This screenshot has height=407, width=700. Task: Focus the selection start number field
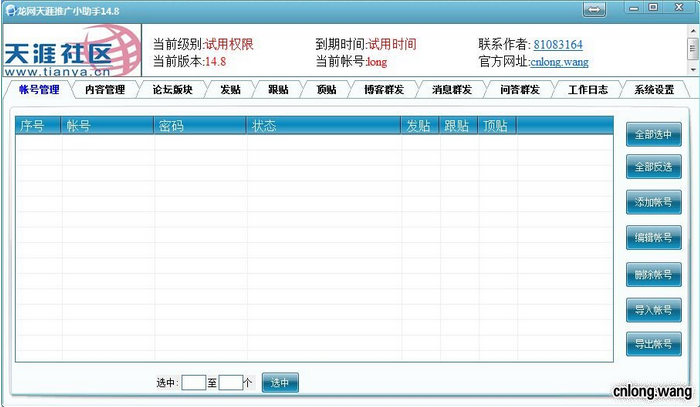(194, 382)
